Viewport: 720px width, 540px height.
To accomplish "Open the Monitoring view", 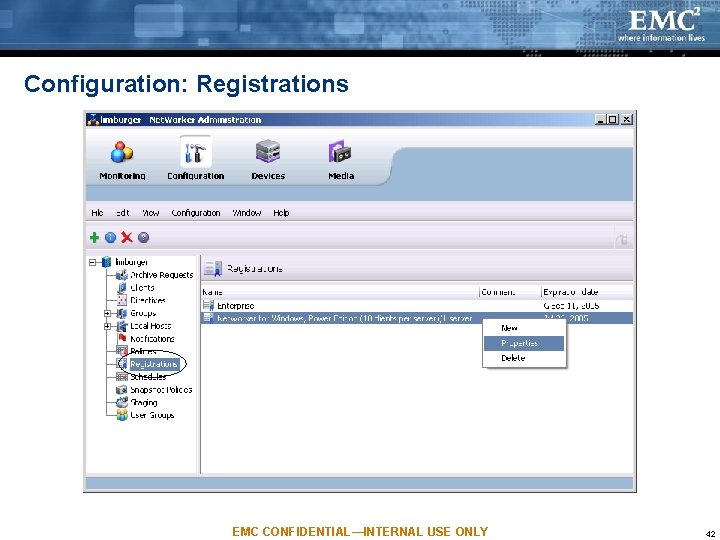I will tap(122, 159).
